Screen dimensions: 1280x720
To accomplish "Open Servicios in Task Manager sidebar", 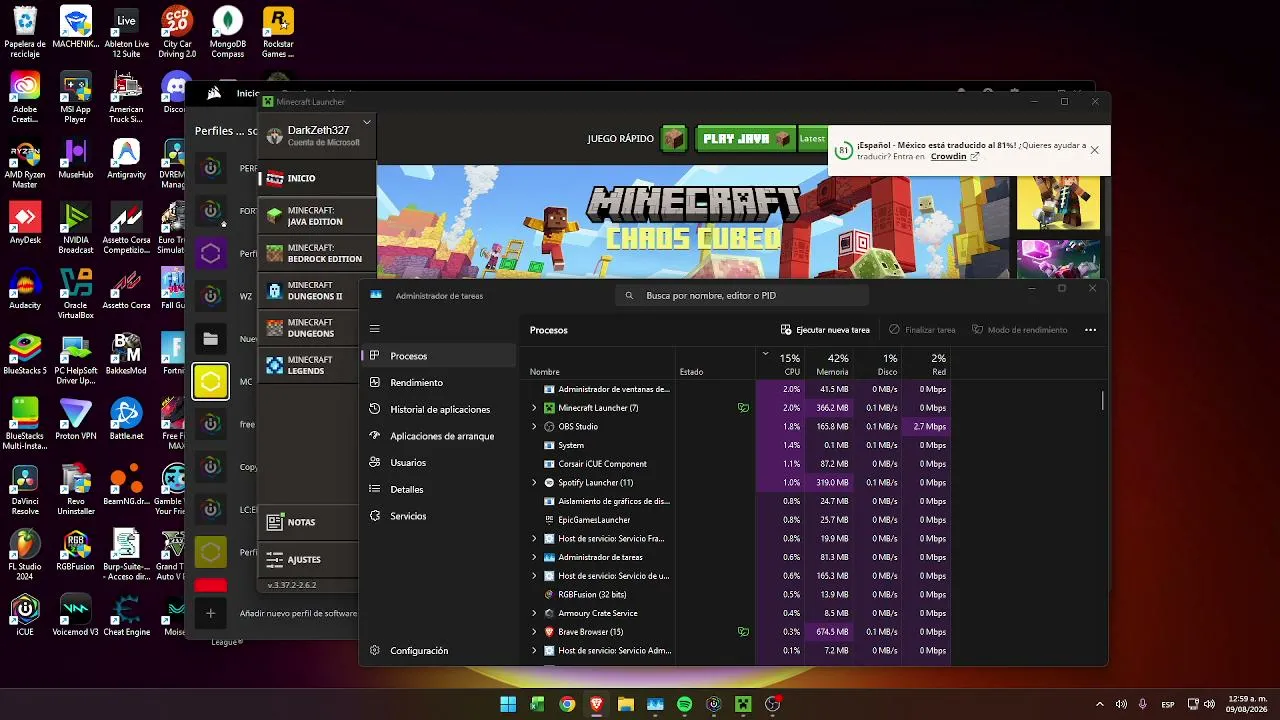I will pos(408,516).
